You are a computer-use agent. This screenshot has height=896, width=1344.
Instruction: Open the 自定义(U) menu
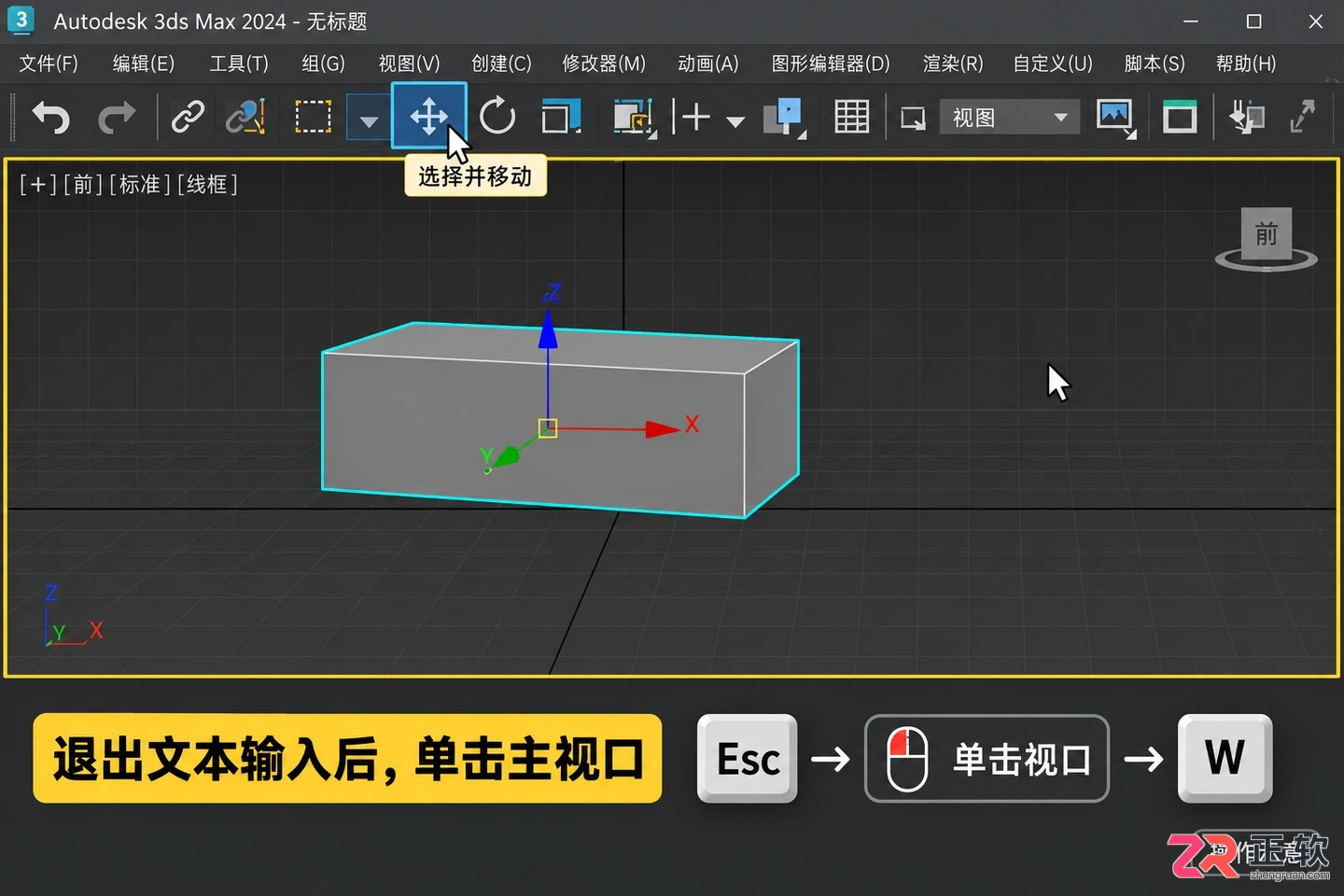[x=1053, y=63]
